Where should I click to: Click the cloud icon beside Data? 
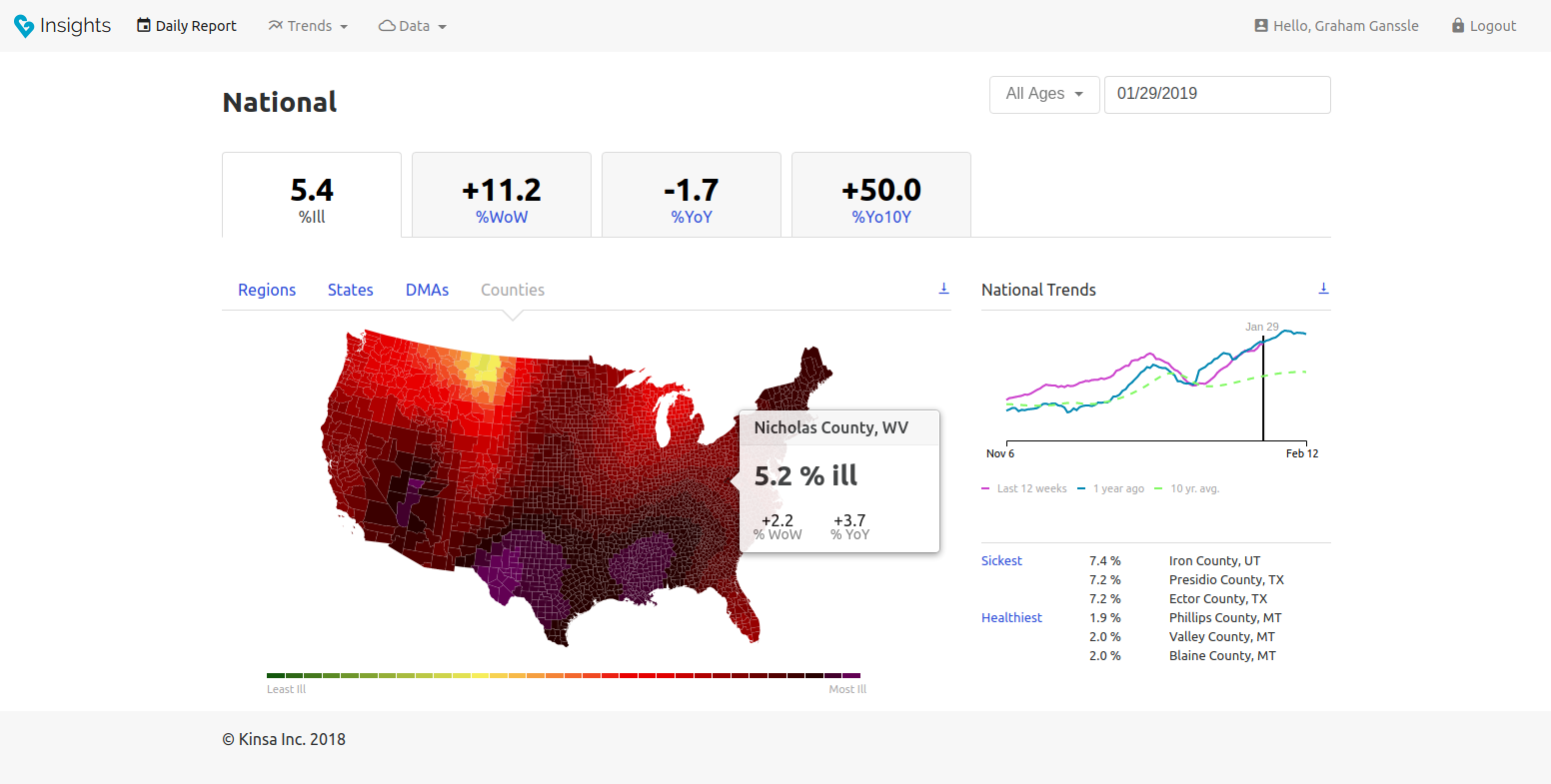point(387,26)
